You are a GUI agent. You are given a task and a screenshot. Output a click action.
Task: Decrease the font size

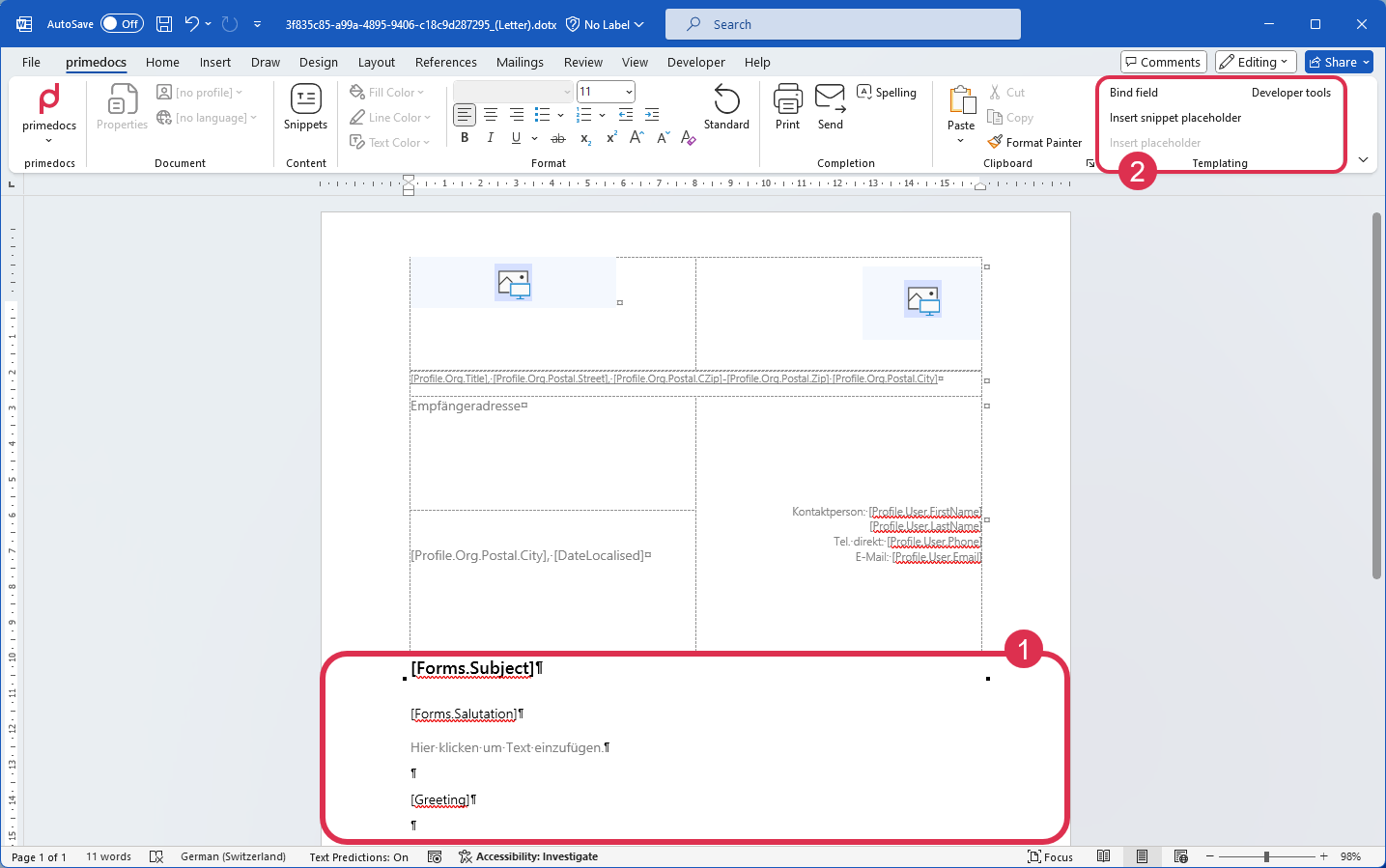[x=663, y=138]
